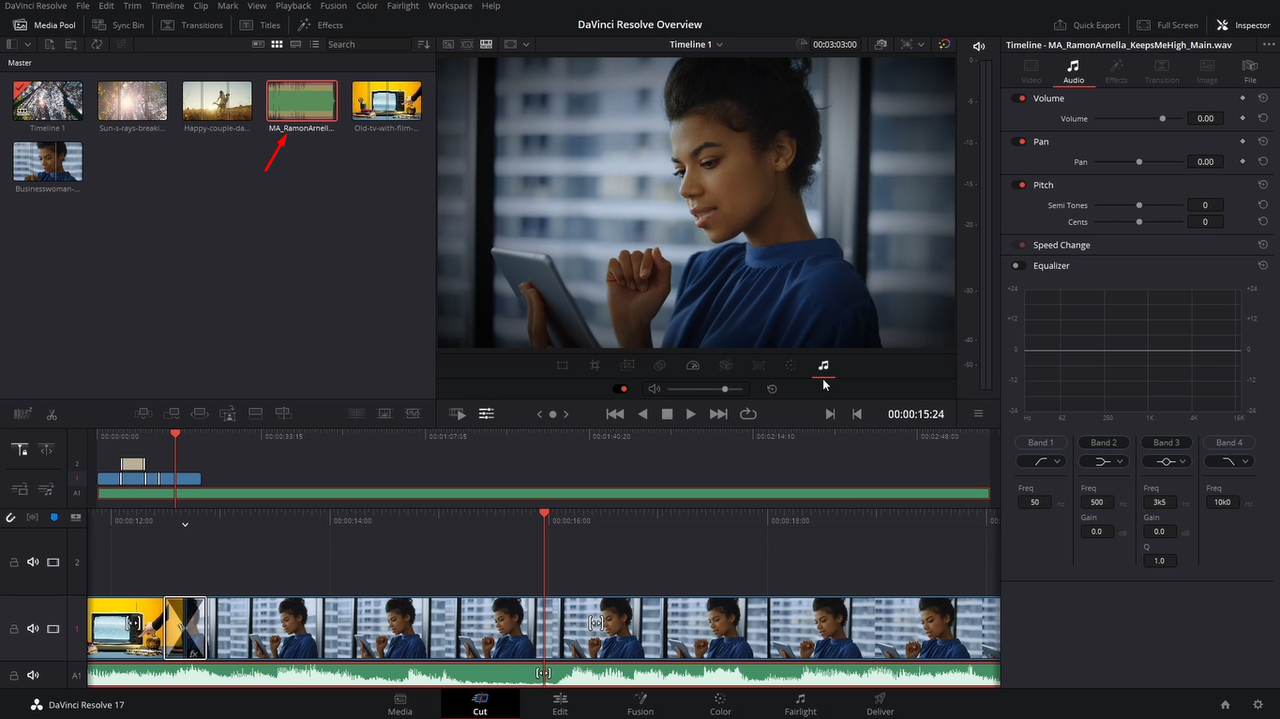Toggle loop playback icon
The image size is (1280, 719).
pyautogui.click(x=748, y=414)
